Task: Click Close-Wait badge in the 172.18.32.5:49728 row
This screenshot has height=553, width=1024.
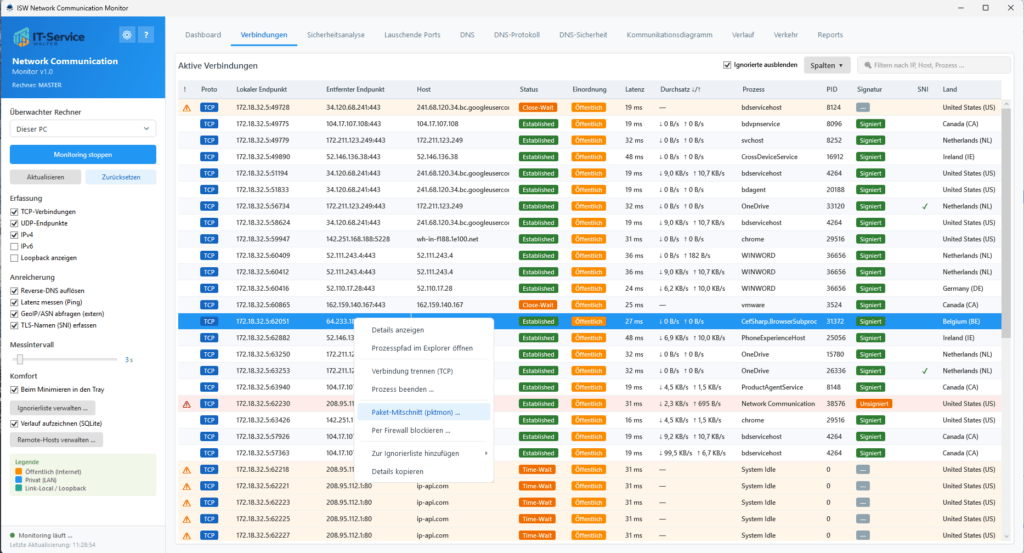Action: (x=537, y=108)
